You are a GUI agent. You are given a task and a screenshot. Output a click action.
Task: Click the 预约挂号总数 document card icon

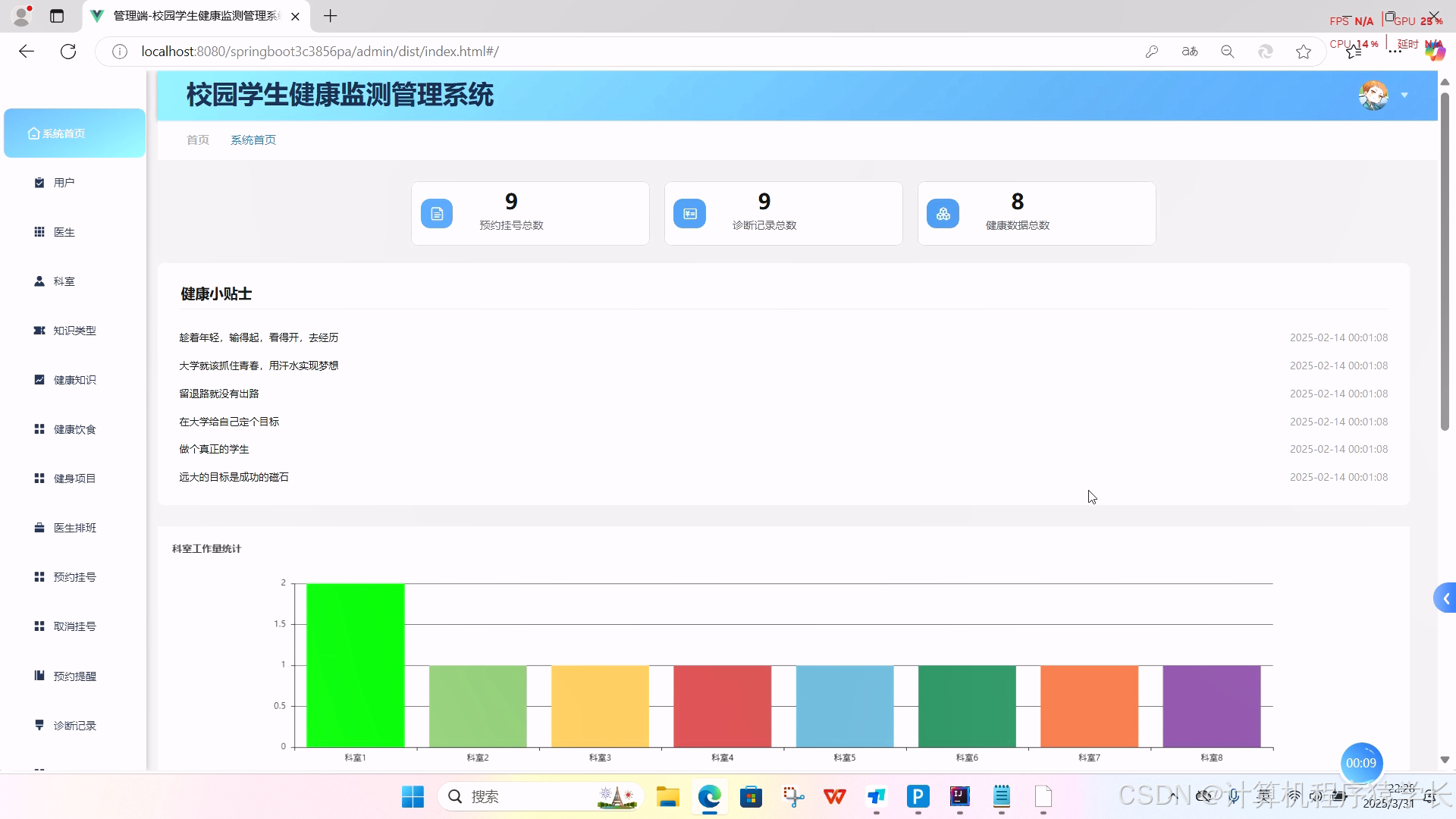[436, 213]
